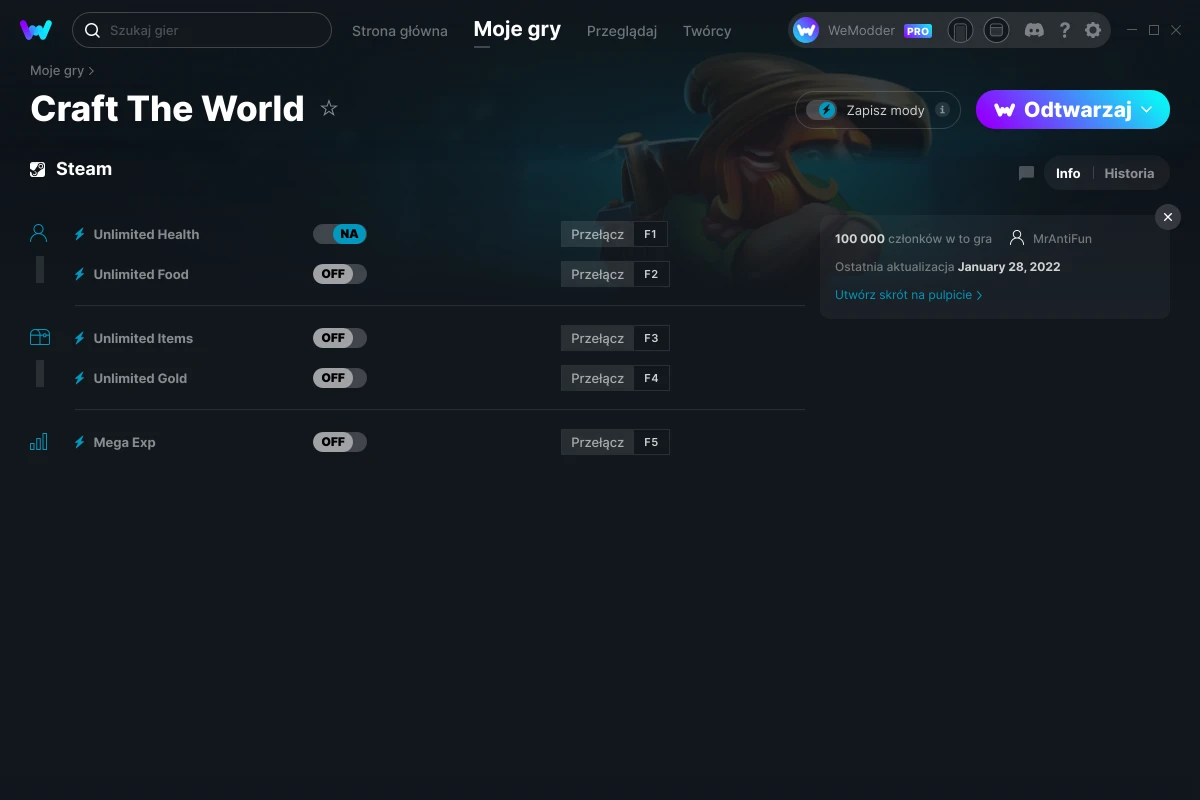The height and width of the screenshot is (800, 1200).
Task: Toggle Unlimited Gold switch
Action: coord(340,378)
